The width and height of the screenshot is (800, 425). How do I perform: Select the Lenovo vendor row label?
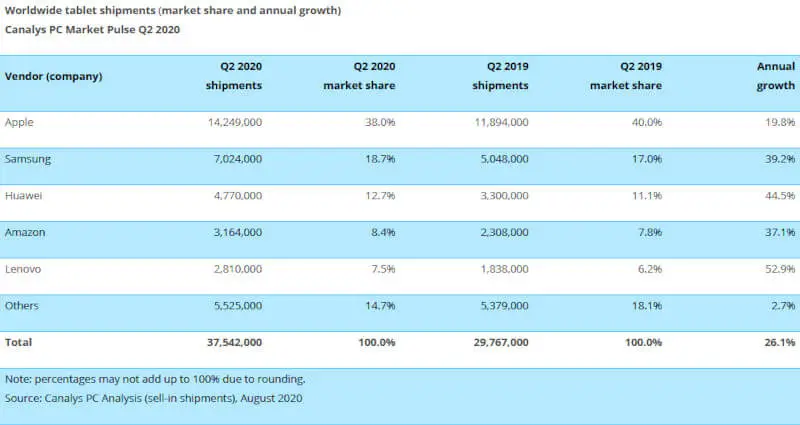[24, 269]
